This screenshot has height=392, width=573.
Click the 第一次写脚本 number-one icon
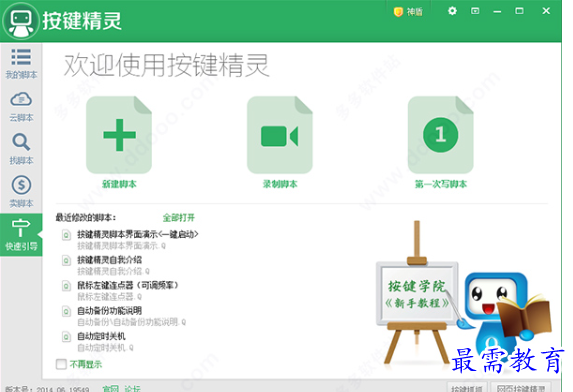click(441, 135)
